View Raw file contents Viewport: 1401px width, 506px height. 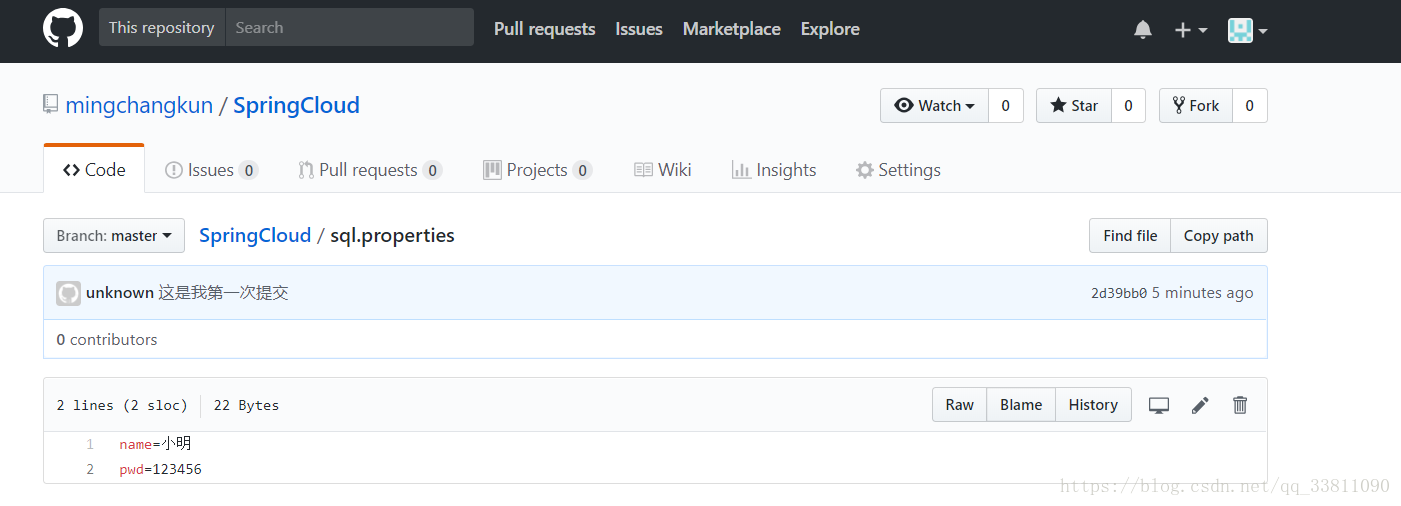coord(960,405)
